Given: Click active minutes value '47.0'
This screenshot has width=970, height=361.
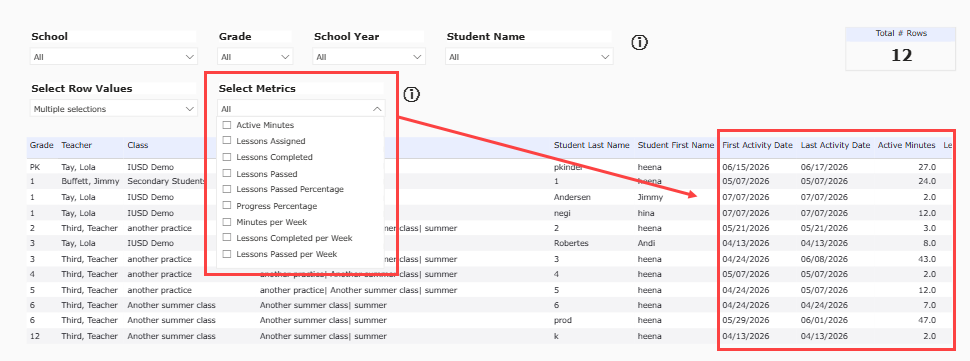Looking at the screenshot, I should pyautogui.click(x=926, y=320).
